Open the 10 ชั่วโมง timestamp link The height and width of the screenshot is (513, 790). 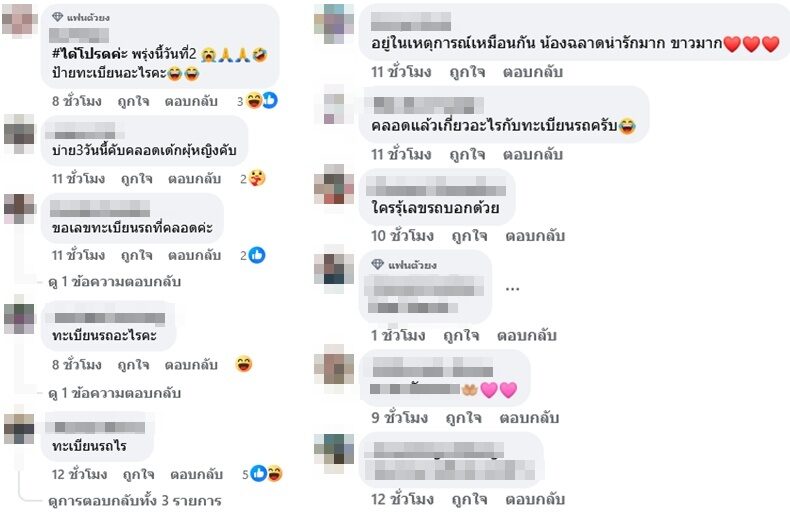402,236
